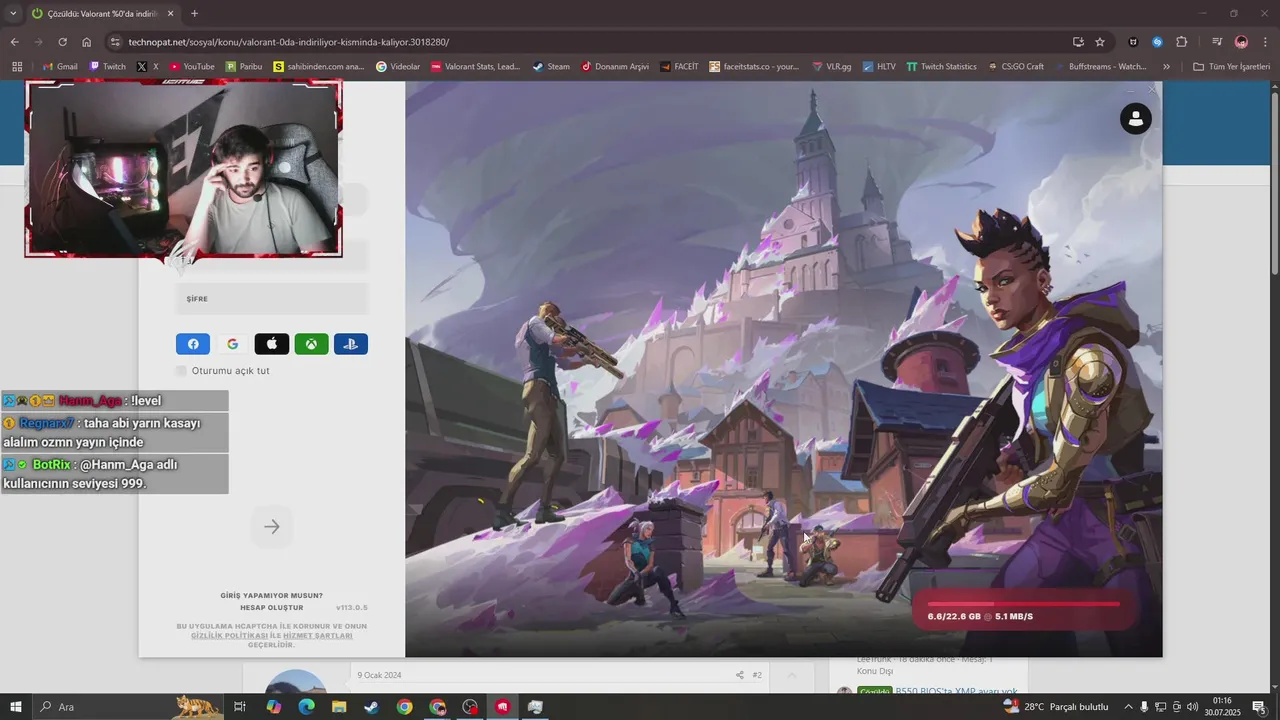Viewport: 1280px width, 720px height.
Task: Click the install app icon in address bar
Action: (x=1078, y=42)
